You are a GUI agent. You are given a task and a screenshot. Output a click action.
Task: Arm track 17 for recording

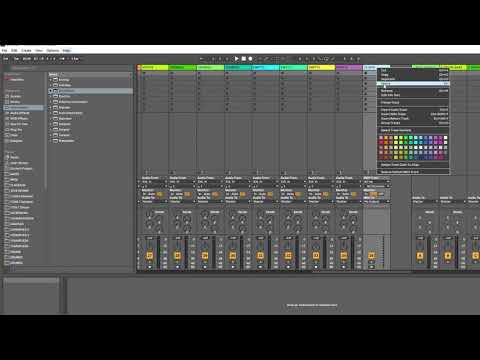coord(149,267)
